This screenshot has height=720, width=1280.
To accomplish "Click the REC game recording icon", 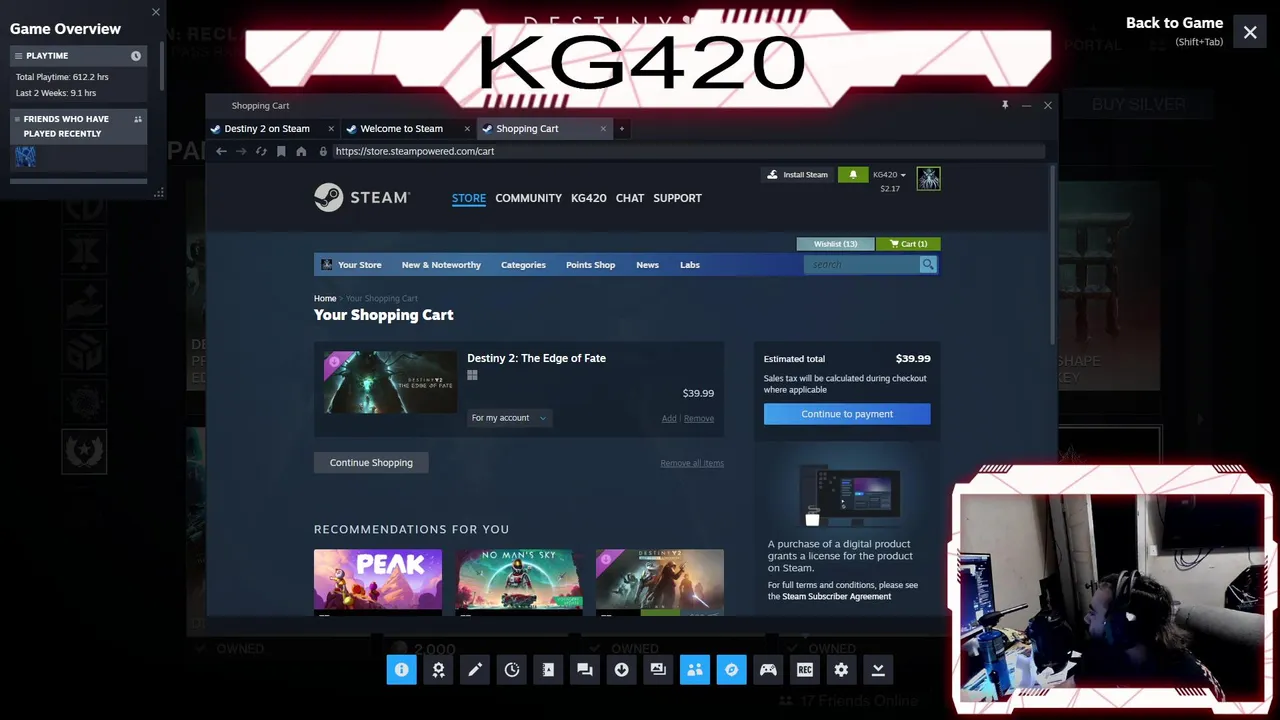I will click(805, 670).
